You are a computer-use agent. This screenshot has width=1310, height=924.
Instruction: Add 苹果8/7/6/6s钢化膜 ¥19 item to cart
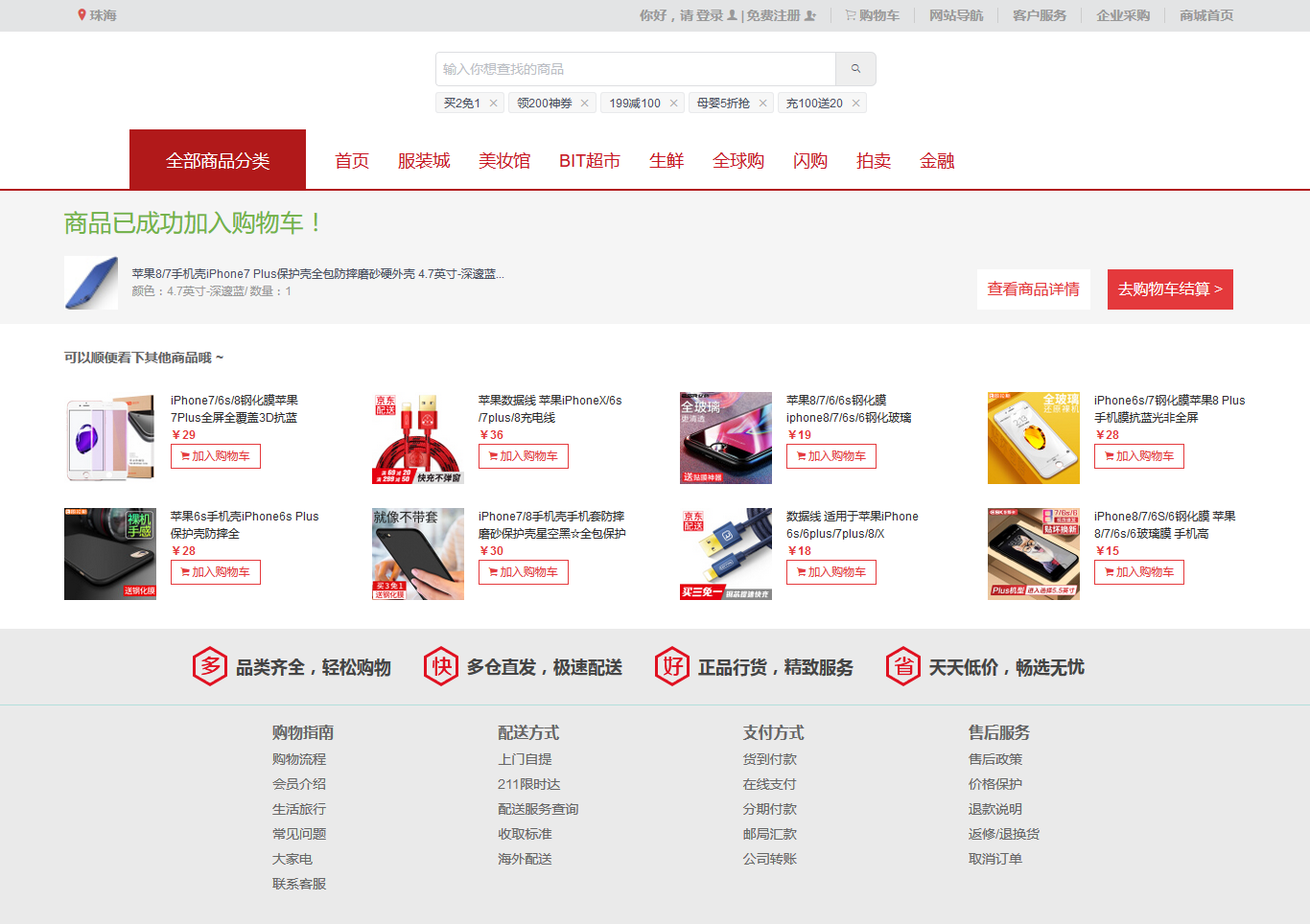(831, 456)
